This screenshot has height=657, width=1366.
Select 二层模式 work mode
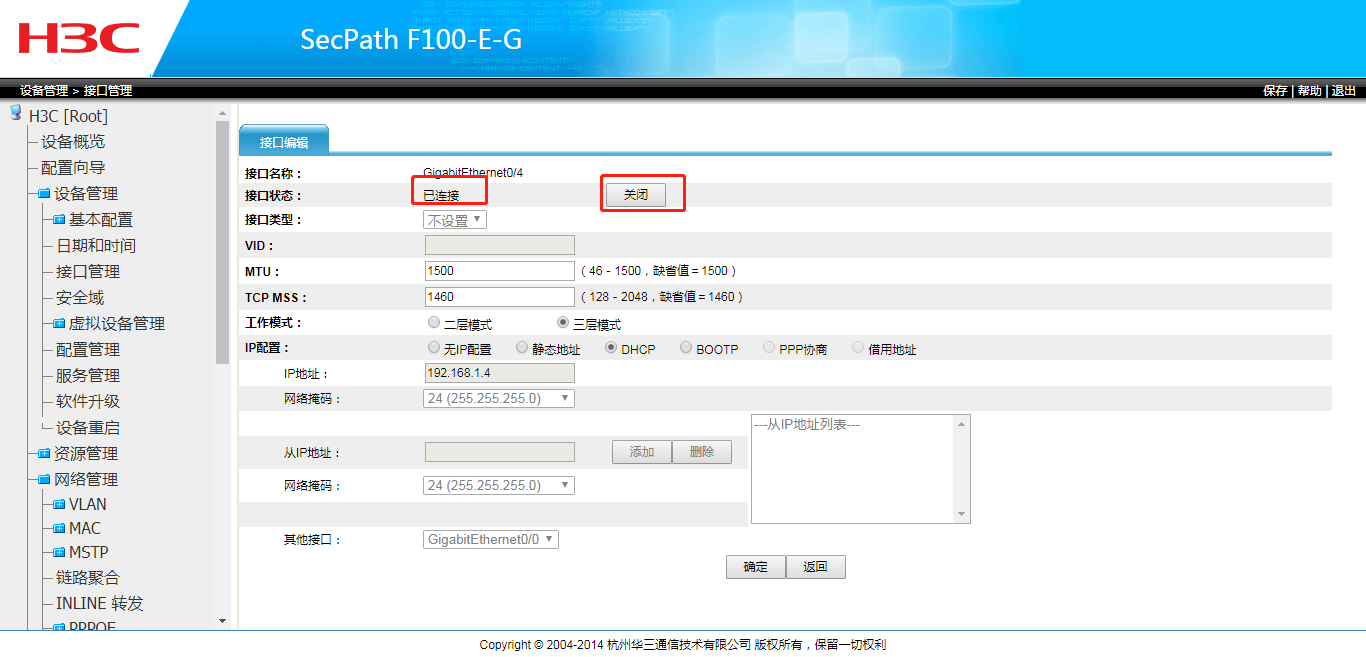click(x=433, y=323)
